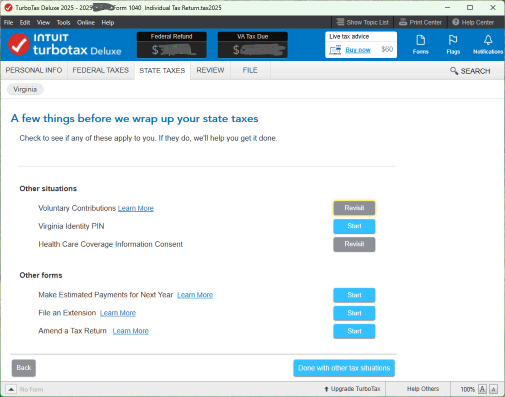The width and height of the screenshot is (505, 397).
Task: Close the TurboTax window
Action: pyautogui.click(x=493, y=7)
